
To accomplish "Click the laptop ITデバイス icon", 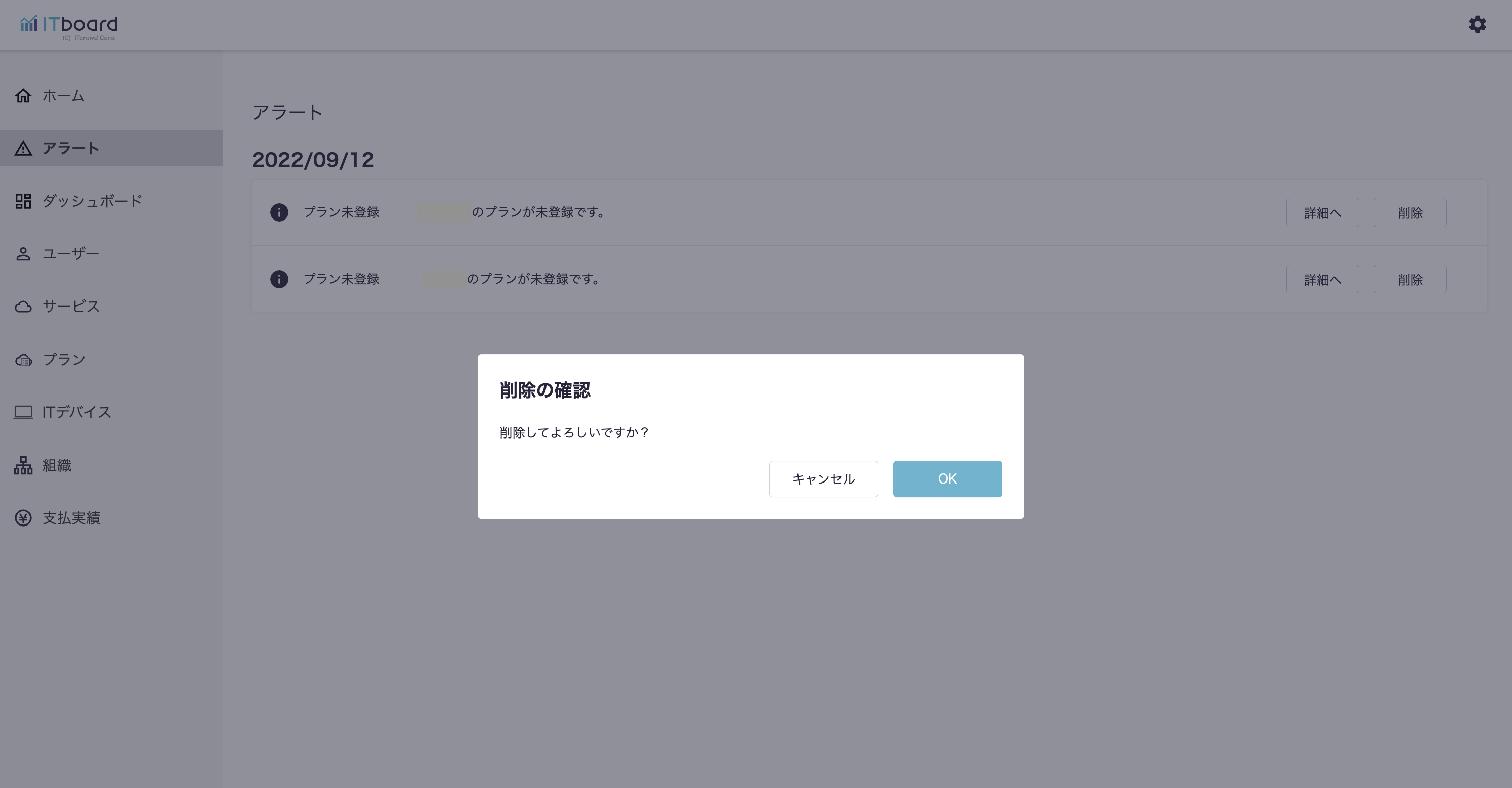I will coord(23,413).
